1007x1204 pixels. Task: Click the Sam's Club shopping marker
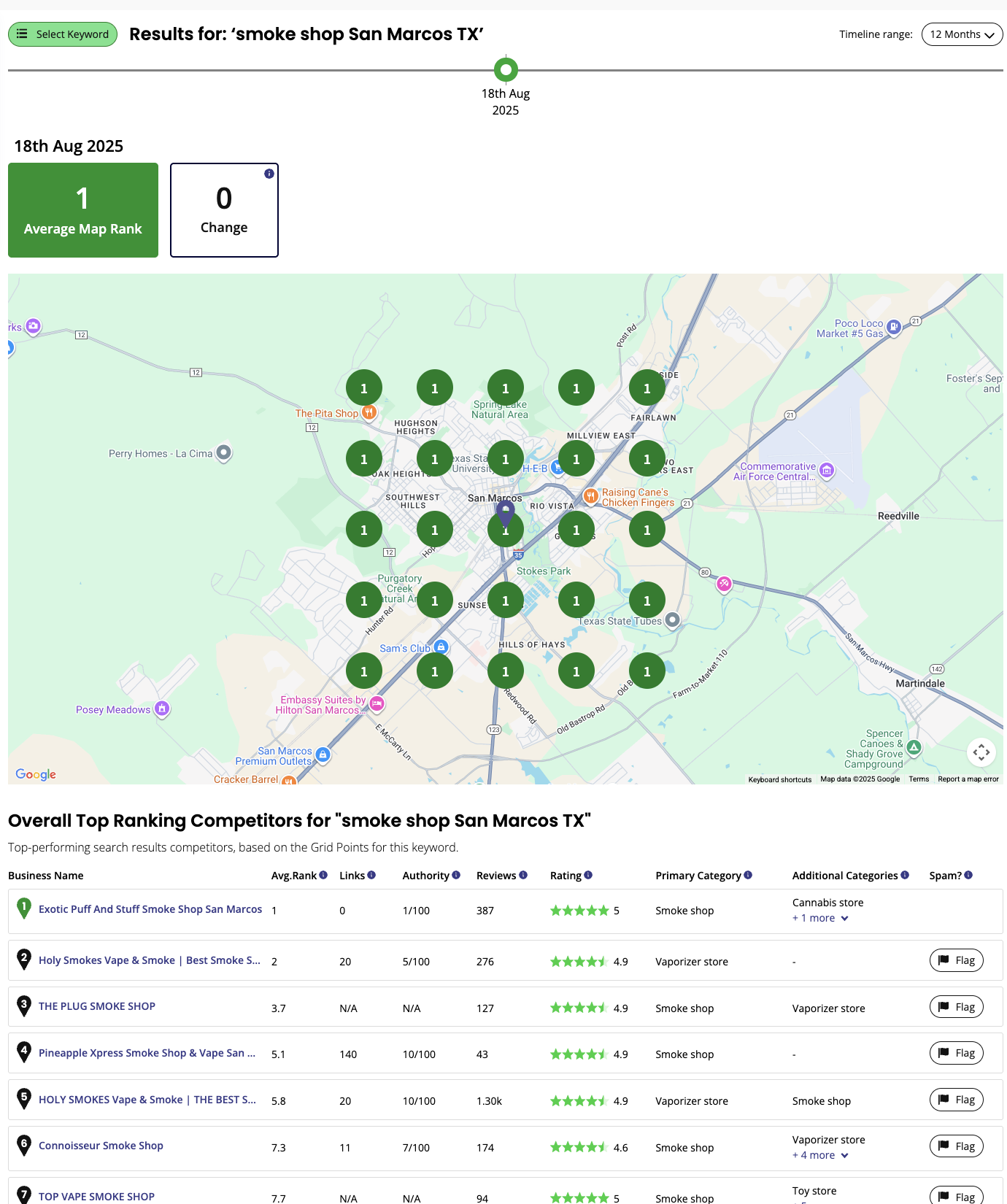coord(441,647)
